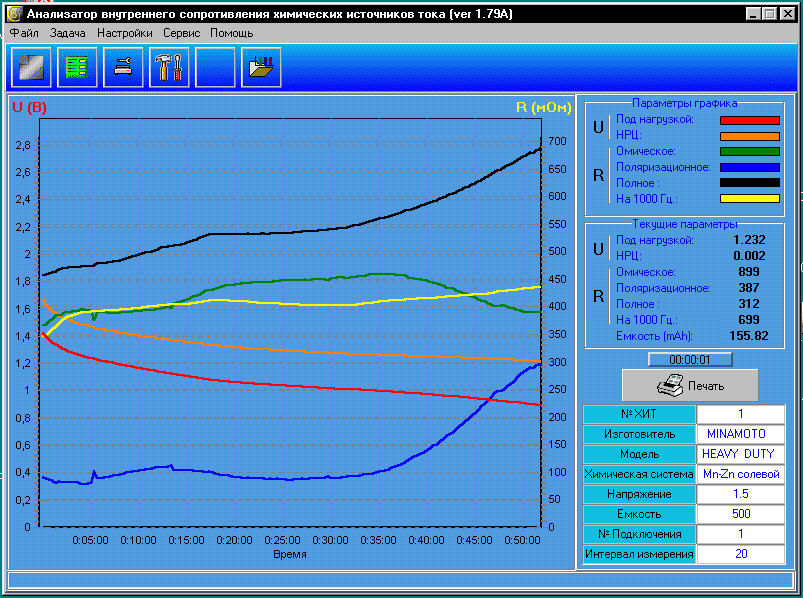Screen dimensions: 803x598
Task: Open the hammer and screwdriver settings tool
Action: pos(169,67)
